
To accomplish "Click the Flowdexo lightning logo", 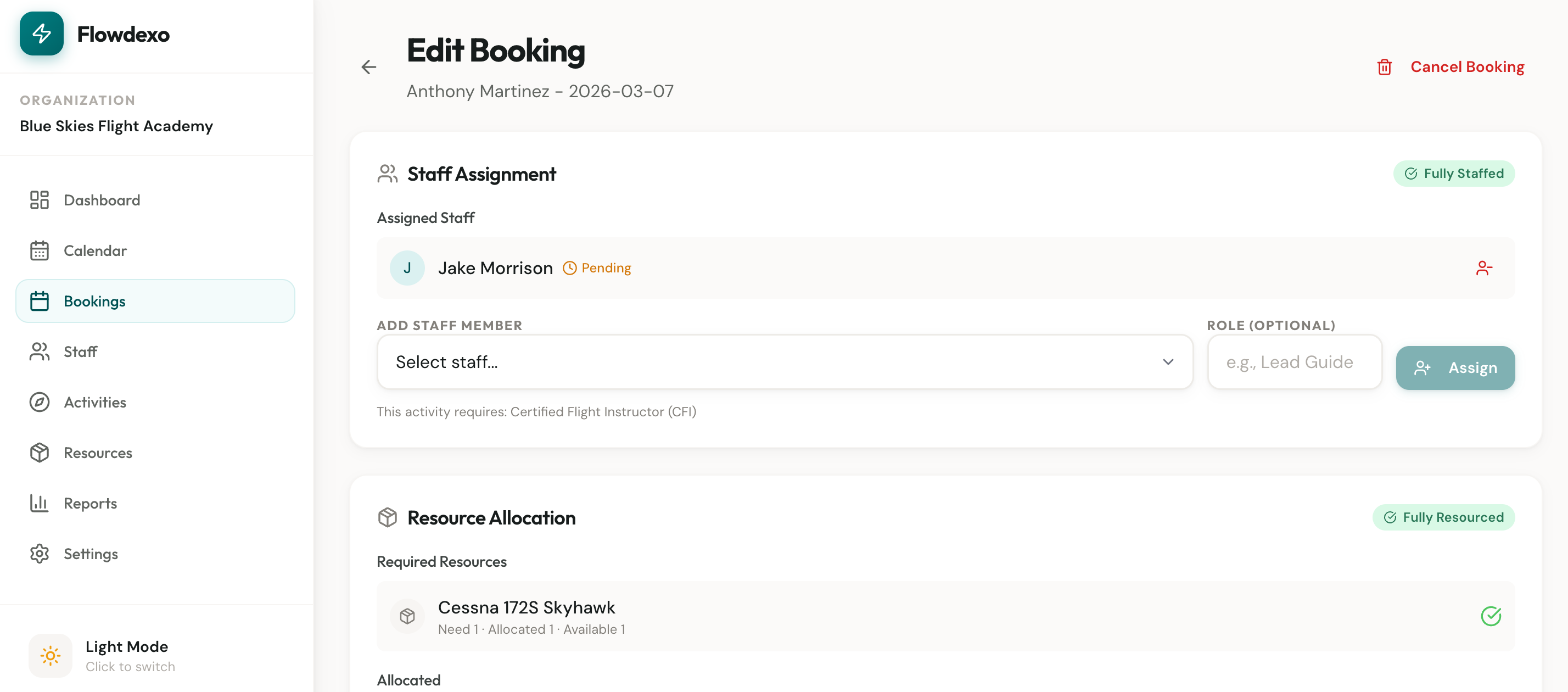I will 41,34.
